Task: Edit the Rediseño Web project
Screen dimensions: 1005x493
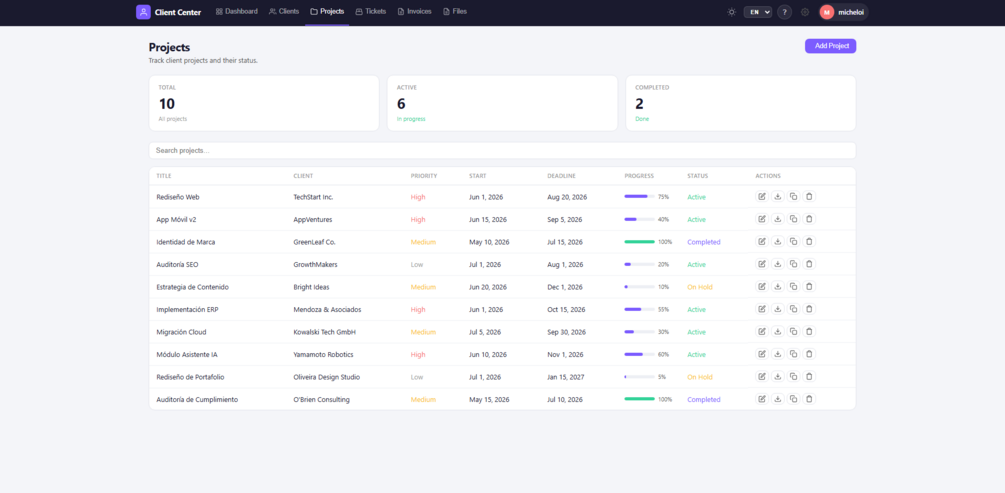Action: 761,197
